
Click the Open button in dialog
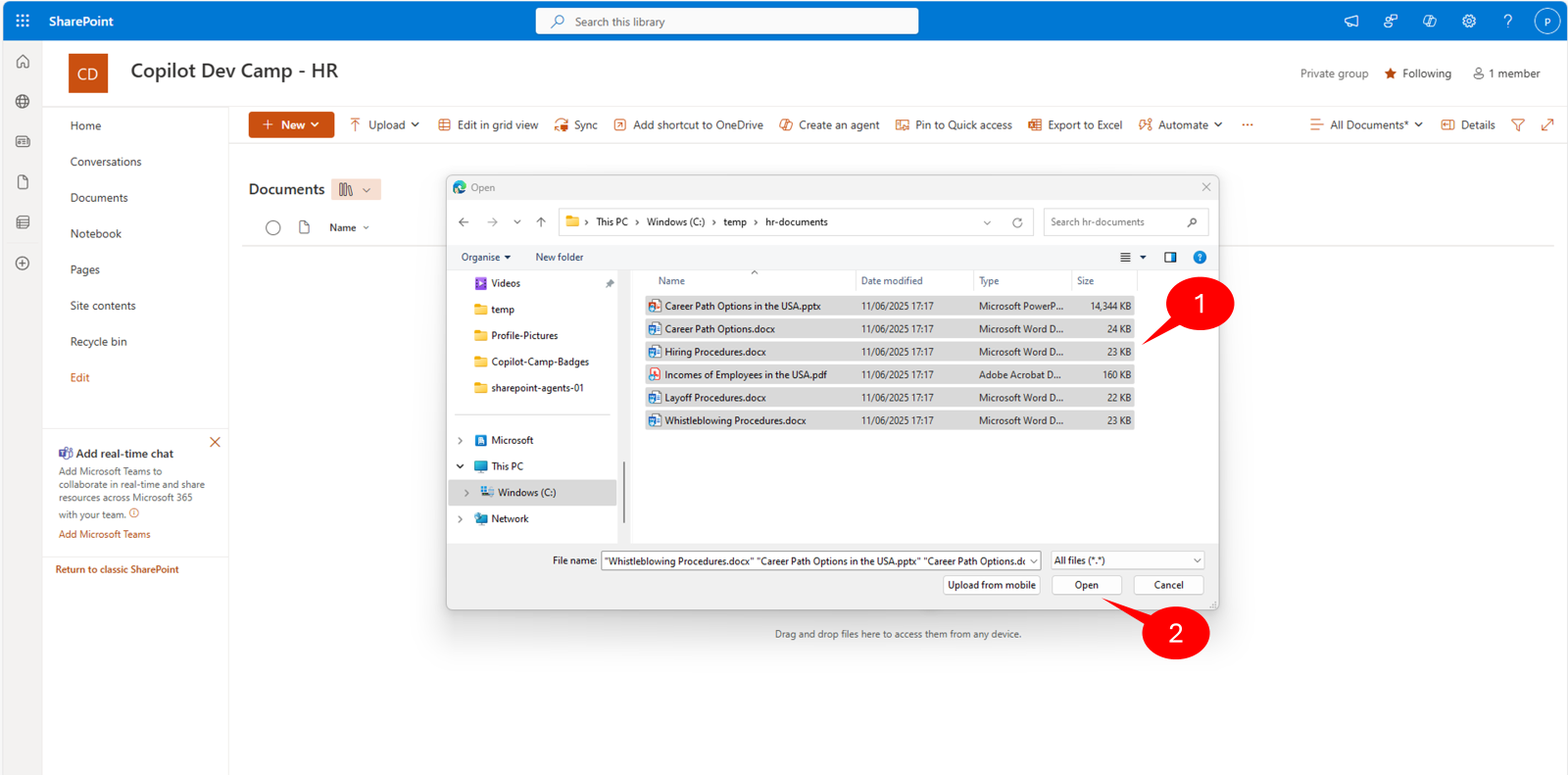(x=1087, y=585)
